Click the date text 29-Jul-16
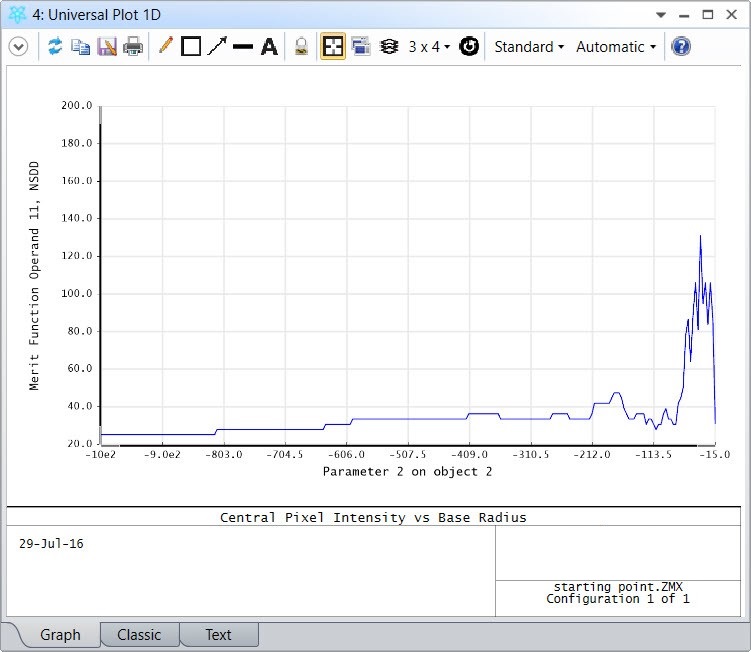Viewport: 751px width, 652px height. pos(51,544)
